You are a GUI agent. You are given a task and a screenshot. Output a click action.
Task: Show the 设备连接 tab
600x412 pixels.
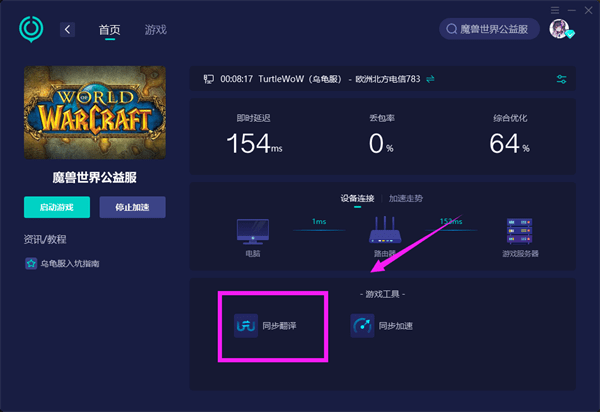[357, 198]
